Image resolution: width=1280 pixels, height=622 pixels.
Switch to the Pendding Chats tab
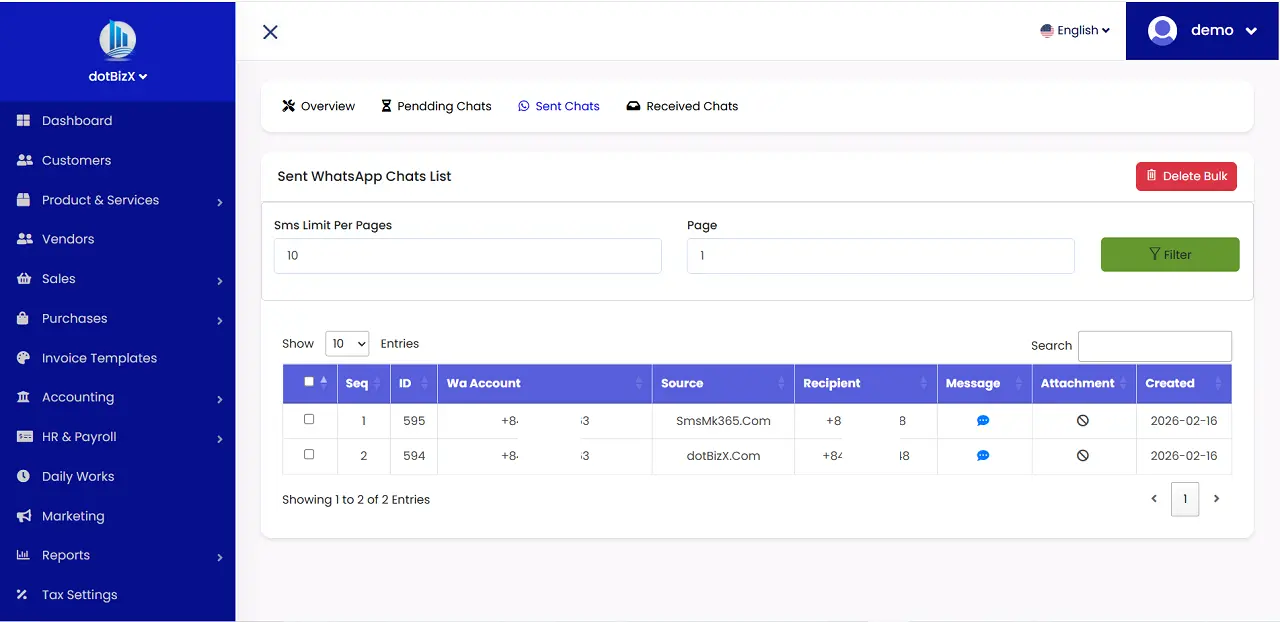click(x=436, y=106)
